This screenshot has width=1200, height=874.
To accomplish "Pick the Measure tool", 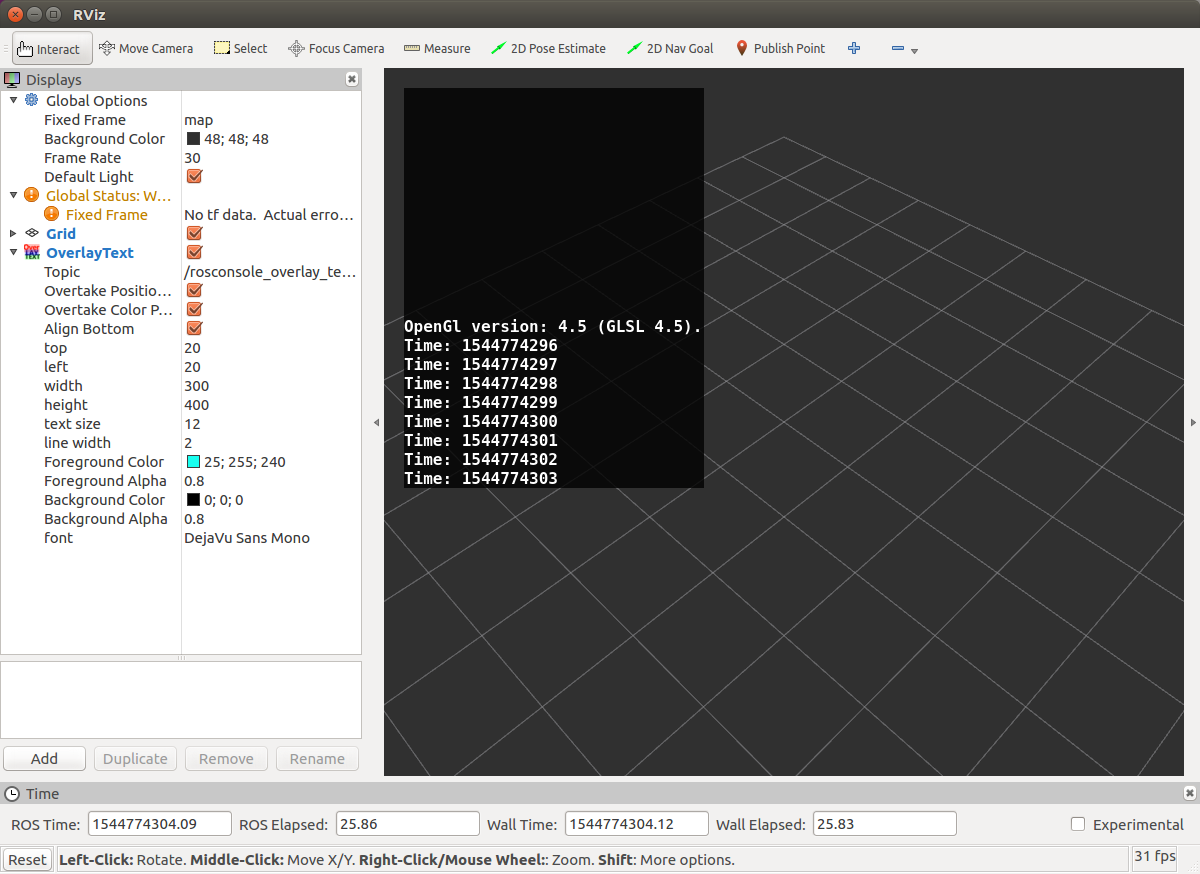I will pyautogui.click(x=437, y=48).
